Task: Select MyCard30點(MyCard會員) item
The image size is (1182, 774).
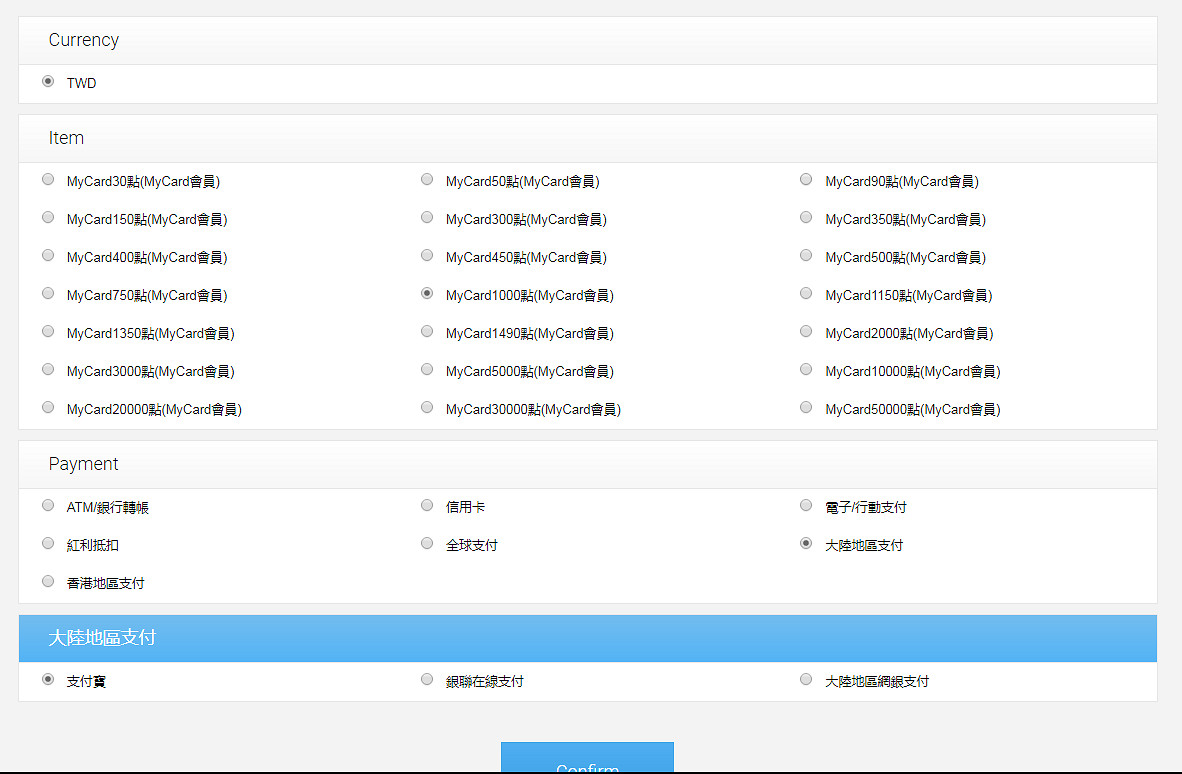Action: (x=48, y=179)
